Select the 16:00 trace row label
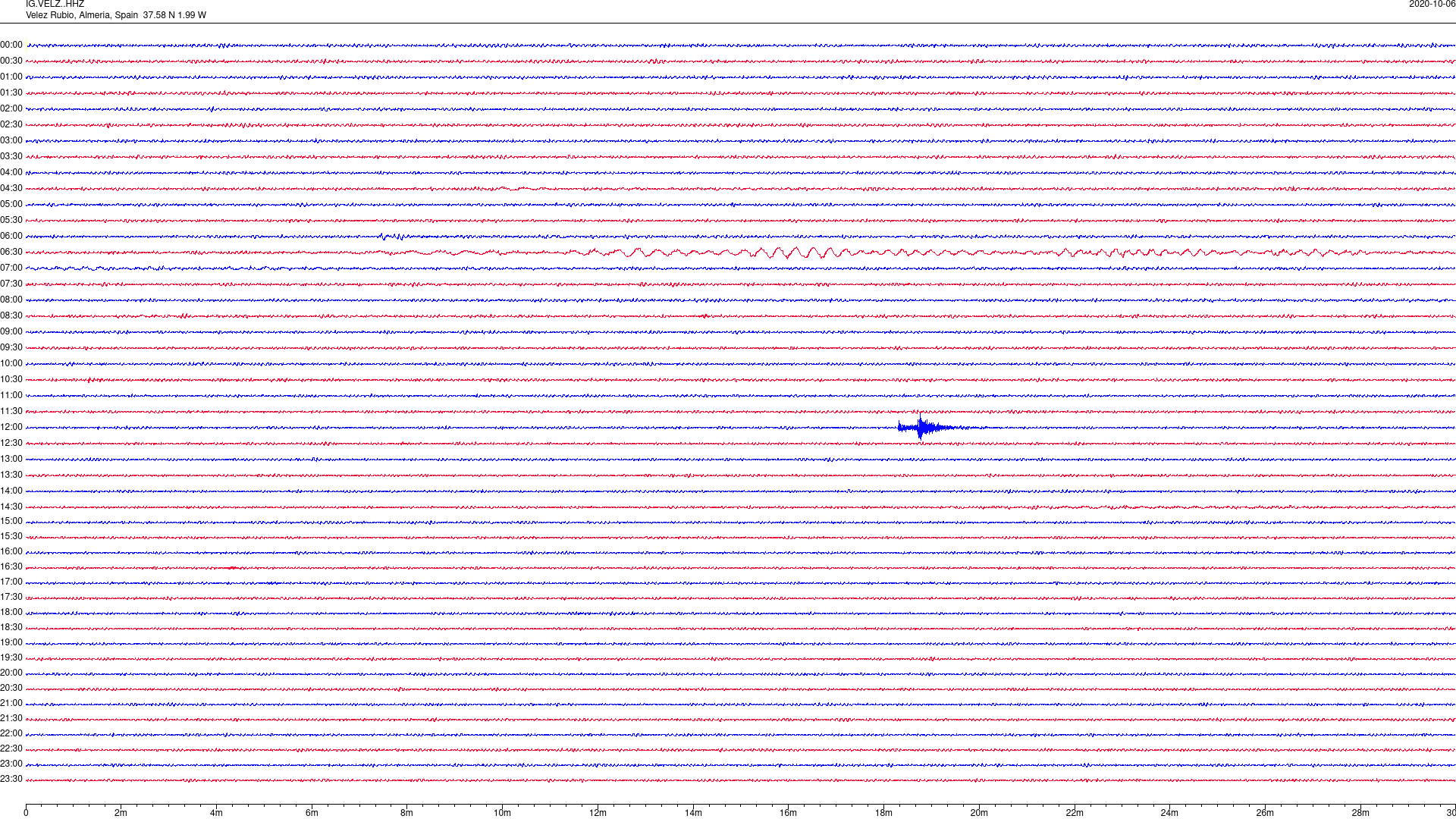1456x819 pixels. (11, 552)
